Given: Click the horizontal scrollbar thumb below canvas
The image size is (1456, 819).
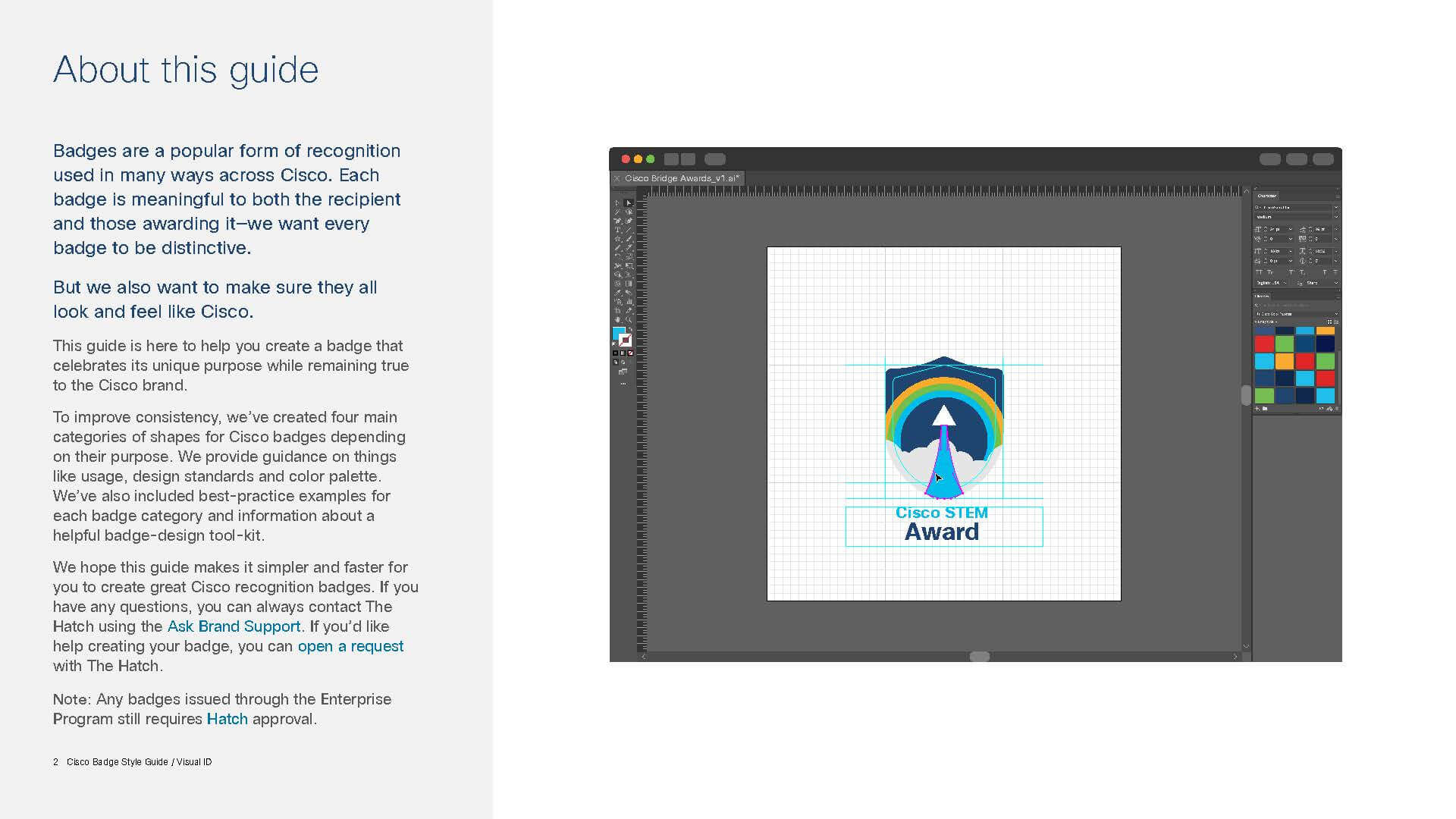Looking at the screenshot, I should click(980, 656).
